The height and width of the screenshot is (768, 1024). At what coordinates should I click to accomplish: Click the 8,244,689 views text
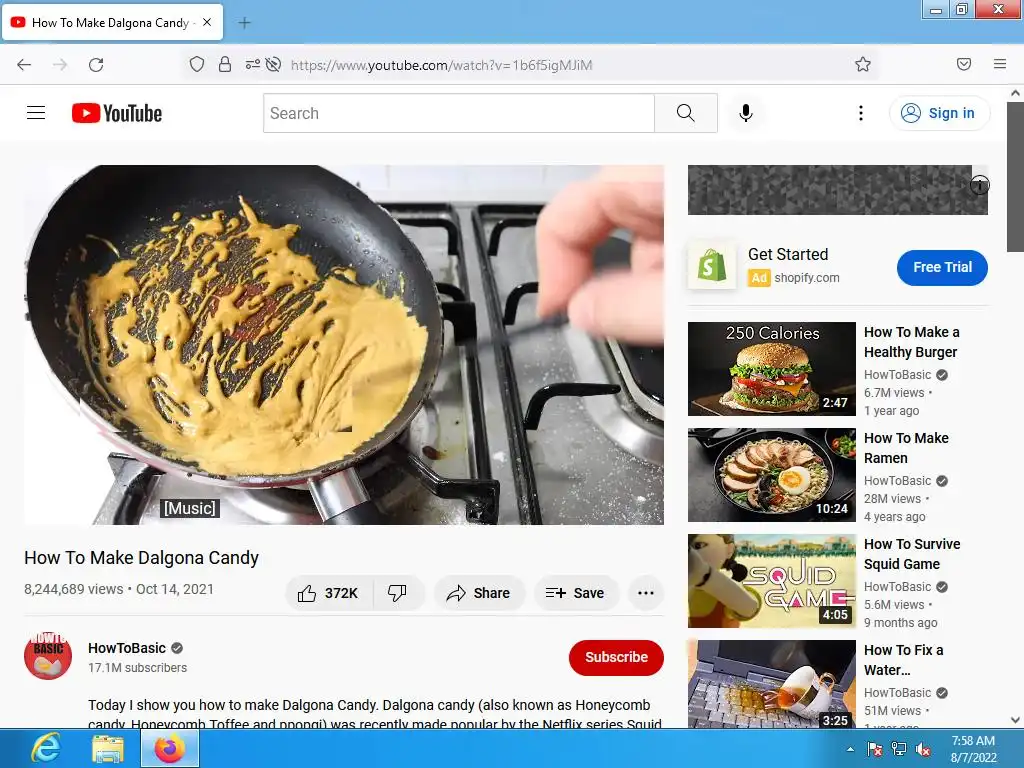(74, 589)
